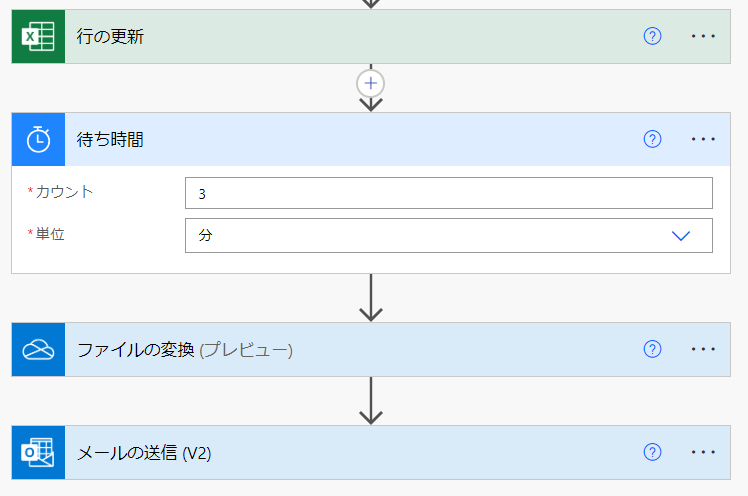The height and width of the screenshot is (496, 748).
Task: Open the 単位 dropdown showing 分
Action: [448, 235]
